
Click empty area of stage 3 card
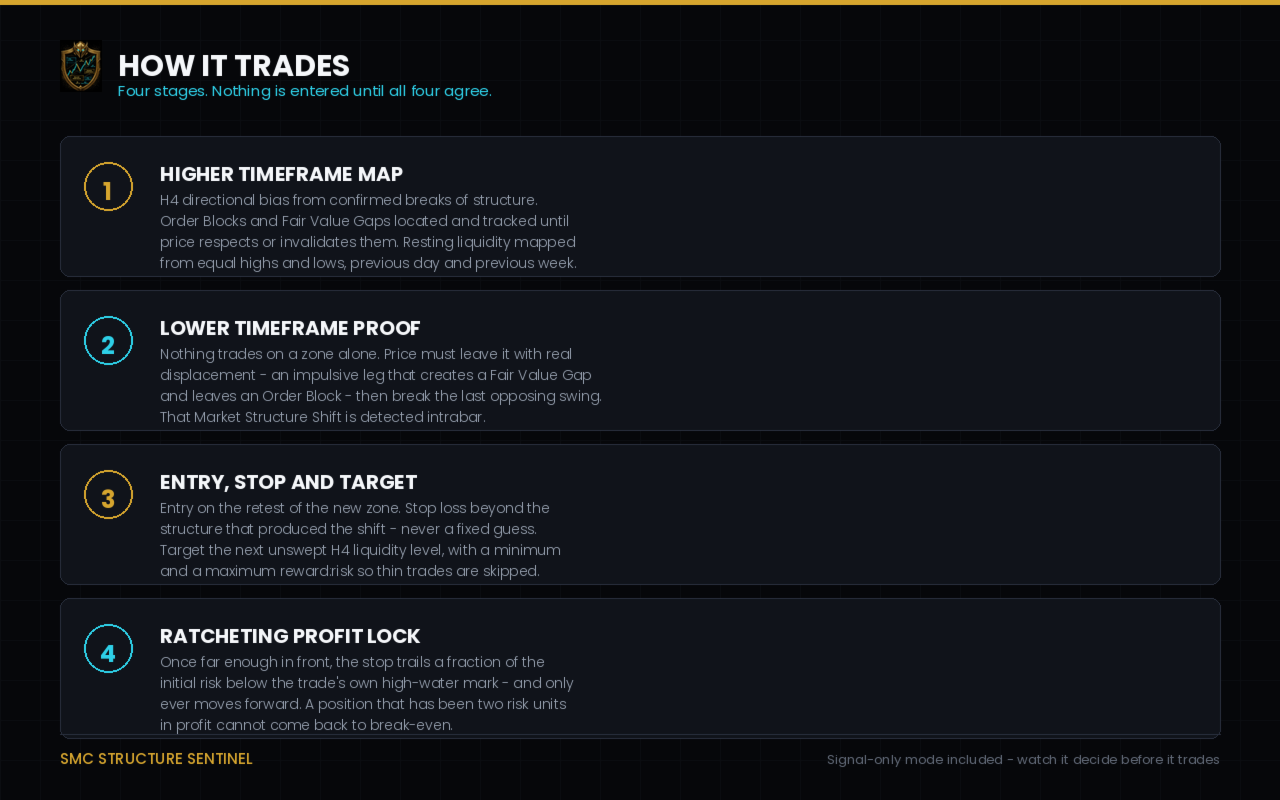coord(900,515)
